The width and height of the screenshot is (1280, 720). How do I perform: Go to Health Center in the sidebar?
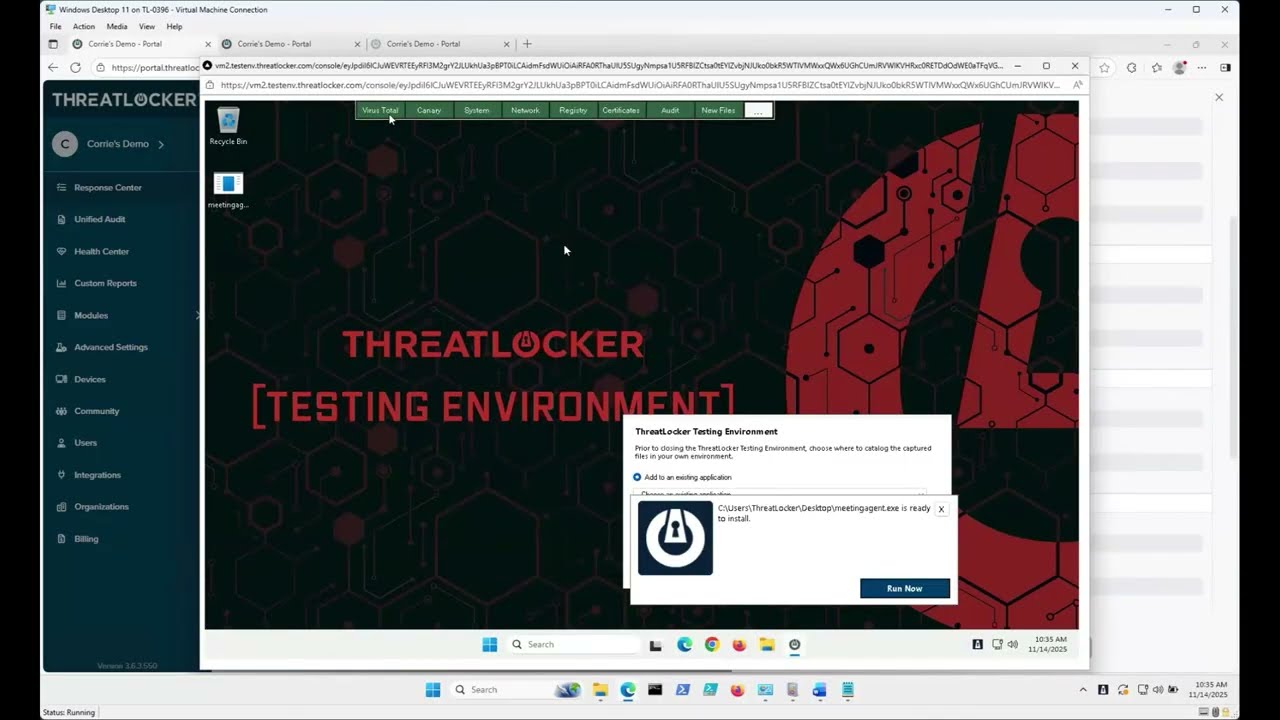[x=101, y=251]
